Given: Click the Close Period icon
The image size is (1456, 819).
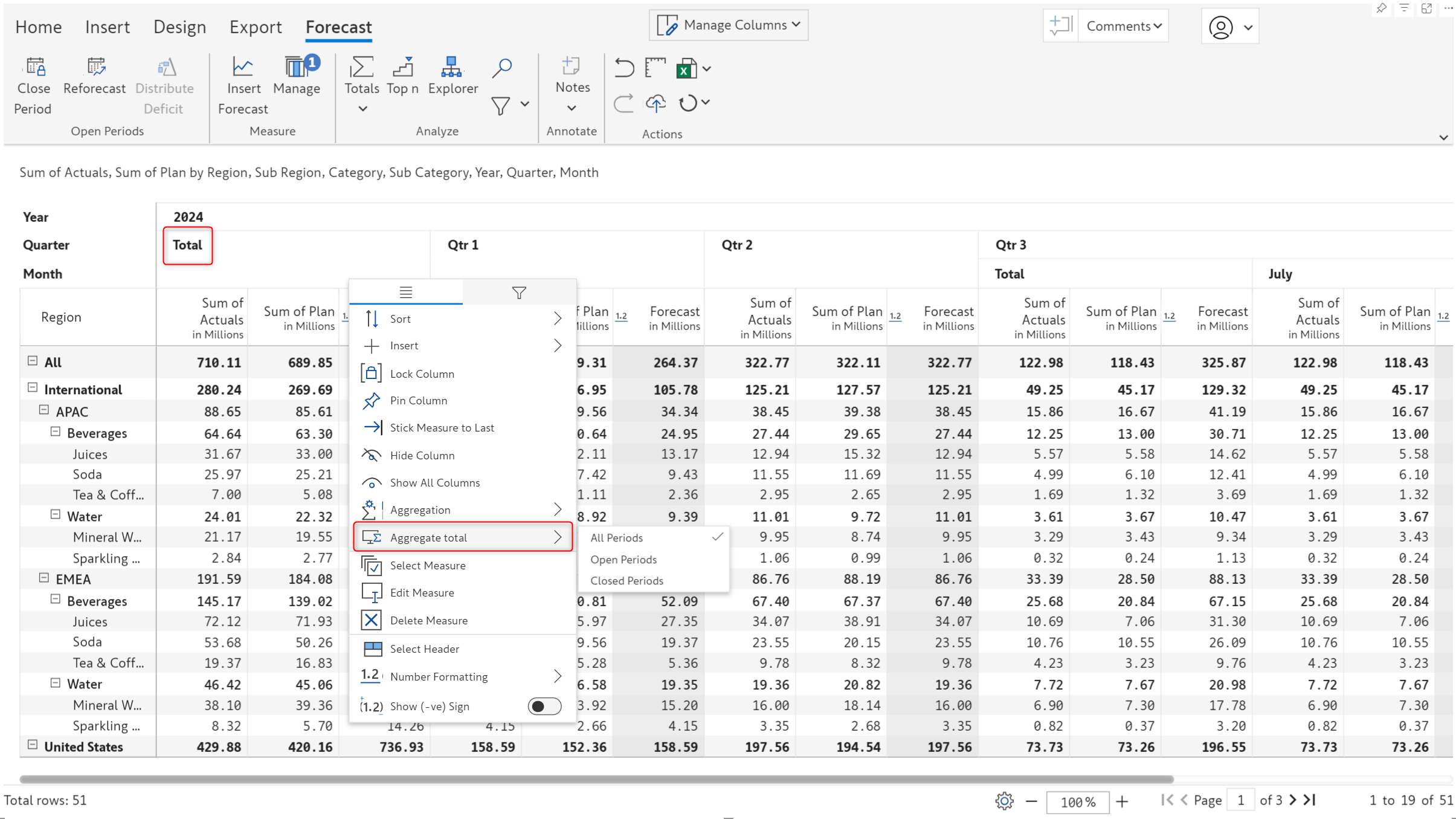Looking at the screenshot, I should click(35, 67).
